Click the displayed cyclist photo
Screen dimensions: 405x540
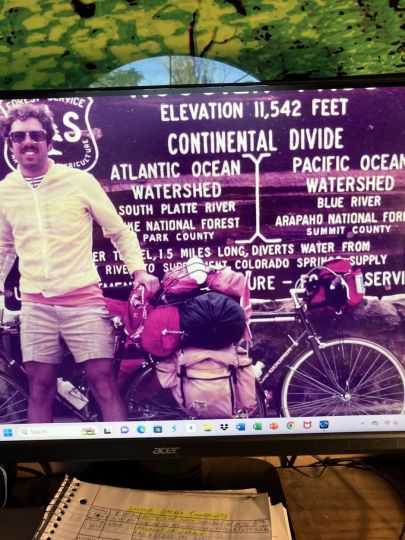point(202,255)
